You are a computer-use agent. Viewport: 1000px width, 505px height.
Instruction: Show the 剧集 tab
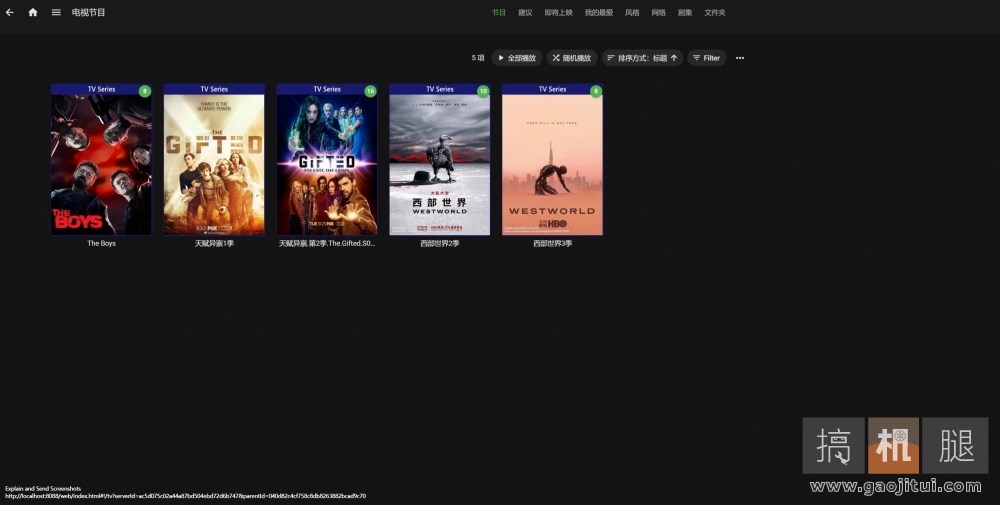point(685,13)
